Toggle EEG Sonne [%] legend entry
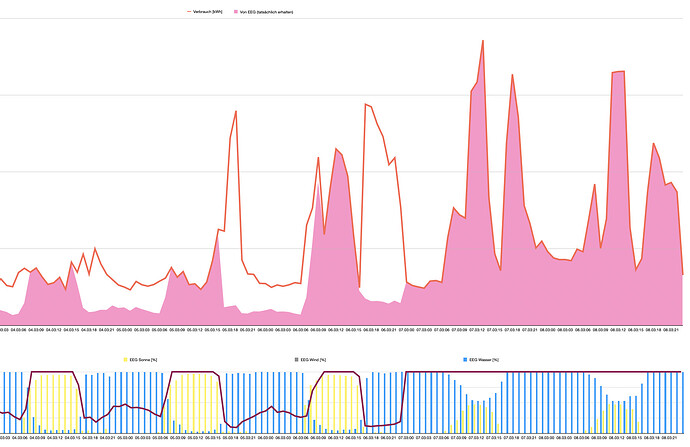The height and width of the screenshot is (447, 690). (140, 359)
